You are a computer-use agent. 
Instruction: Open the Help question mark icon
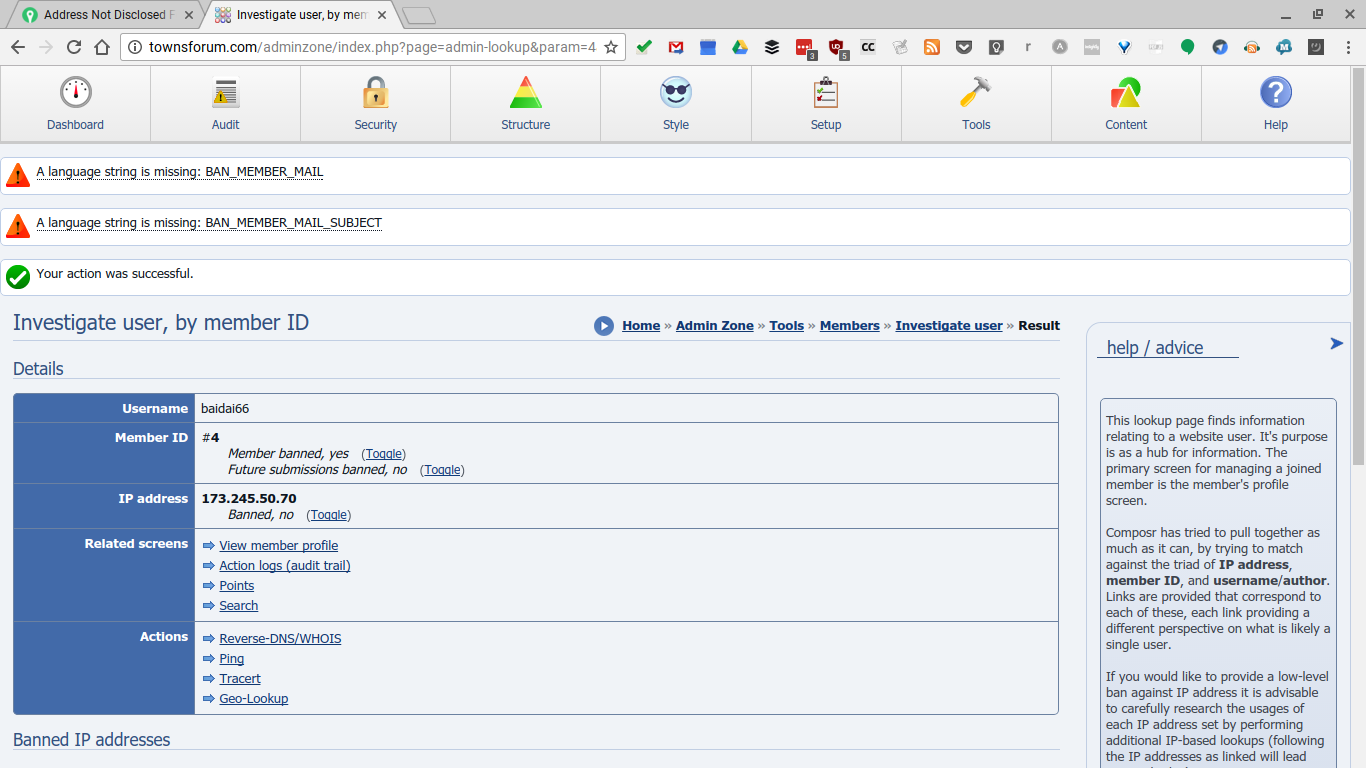(x=1276, y=93)
